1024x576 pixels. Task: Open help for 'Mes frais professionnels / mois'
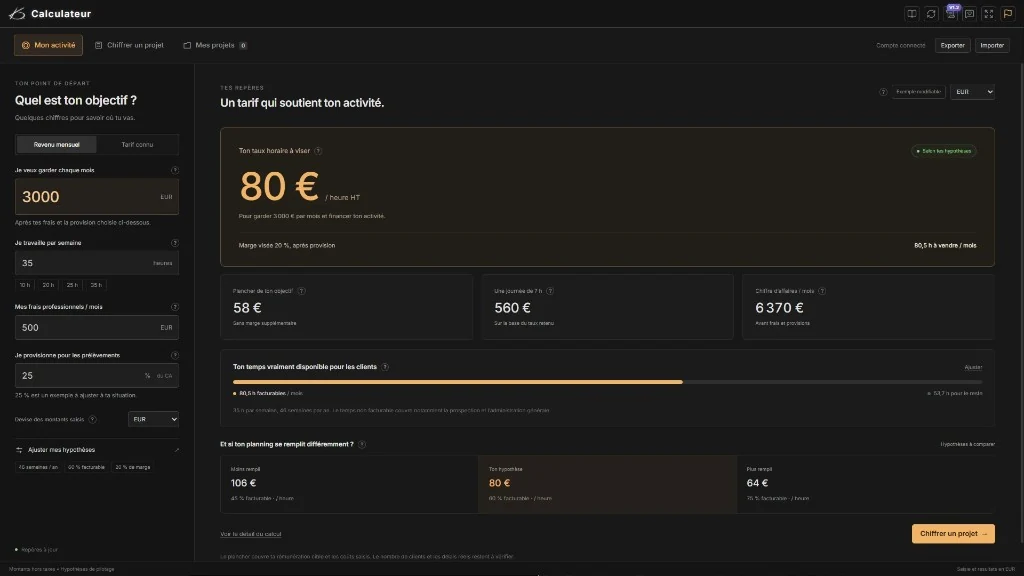click(174, 307)
